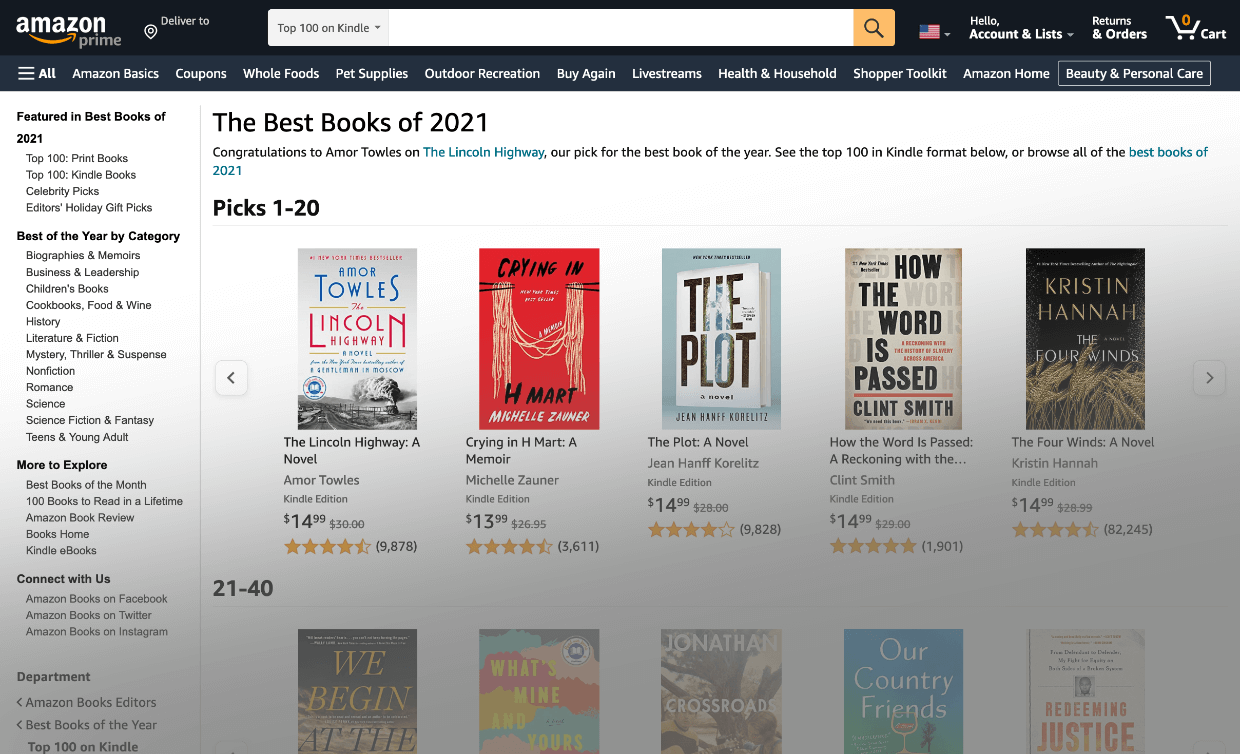Open Beauty & Personal Care category

click(x=1134, y=72)
